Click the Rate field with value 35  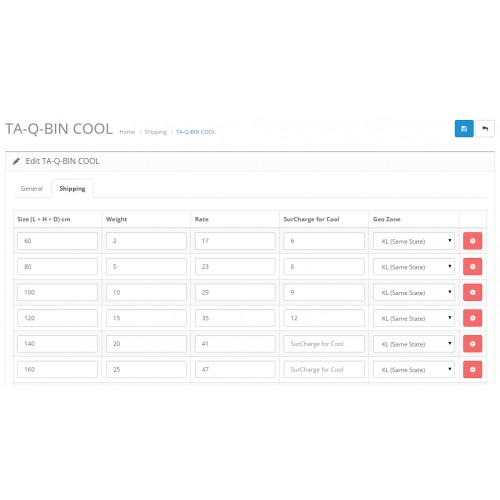pyautogui.click(x=235, y=318)
